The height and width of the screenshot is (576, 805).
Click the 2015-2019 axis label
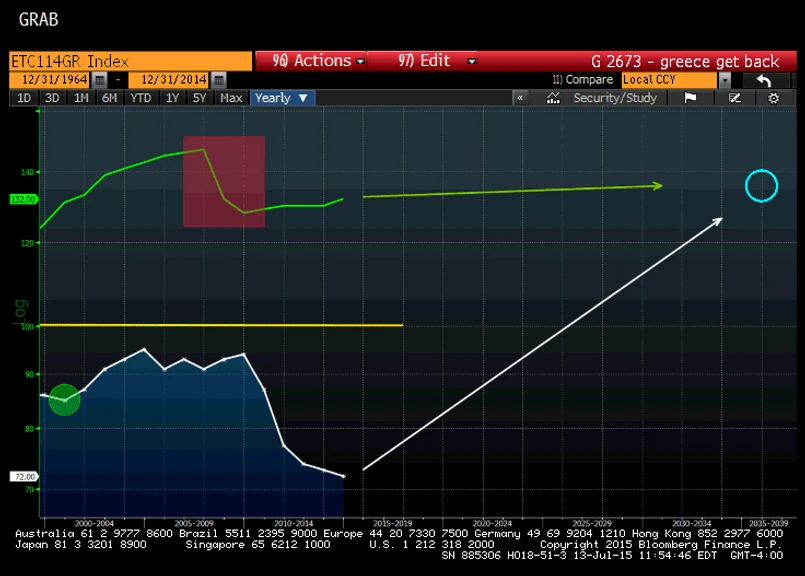tap(393, 523)
